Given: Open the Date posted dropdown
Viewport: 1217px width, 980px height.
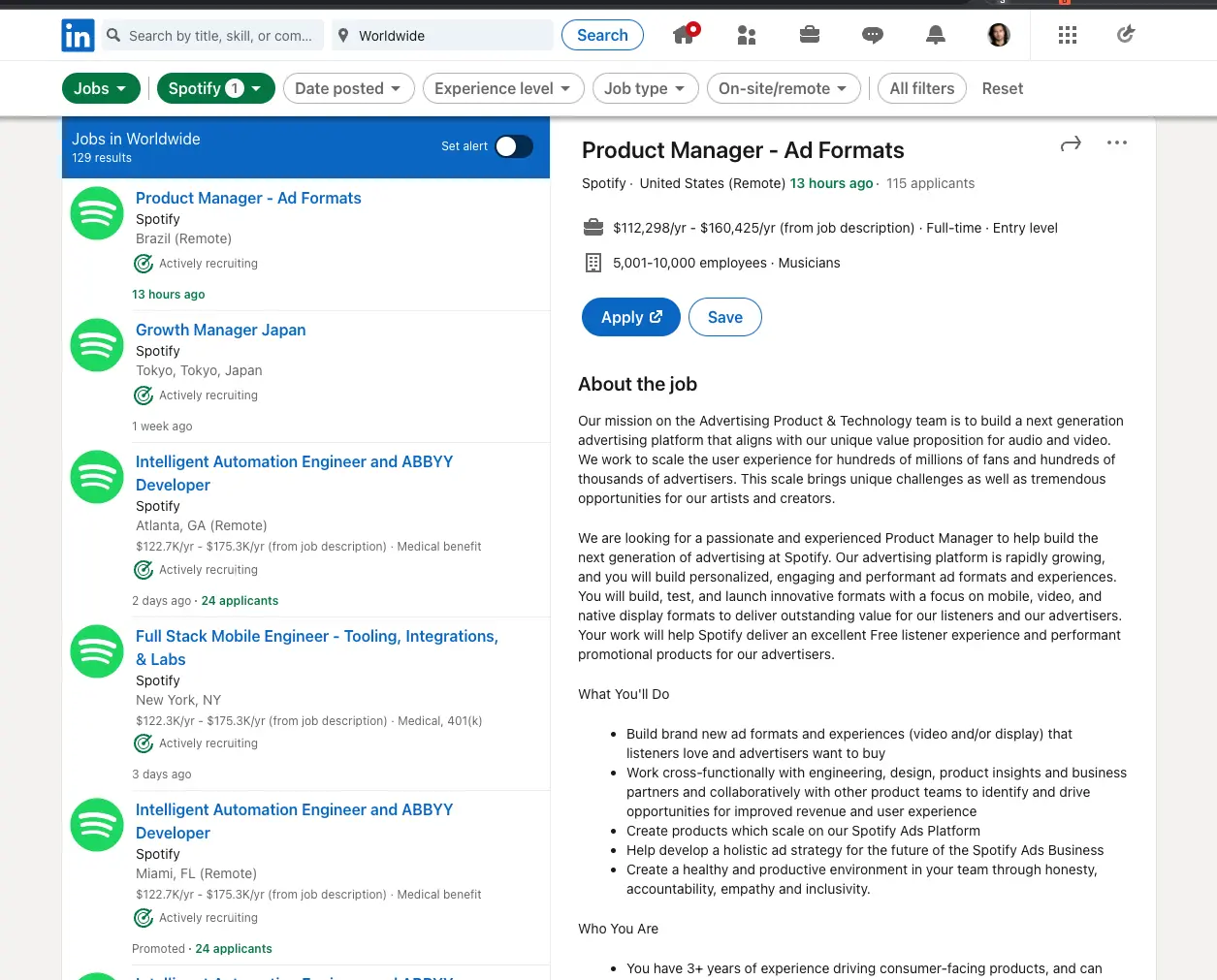Looking at the screenshot, I should [349, 88].
